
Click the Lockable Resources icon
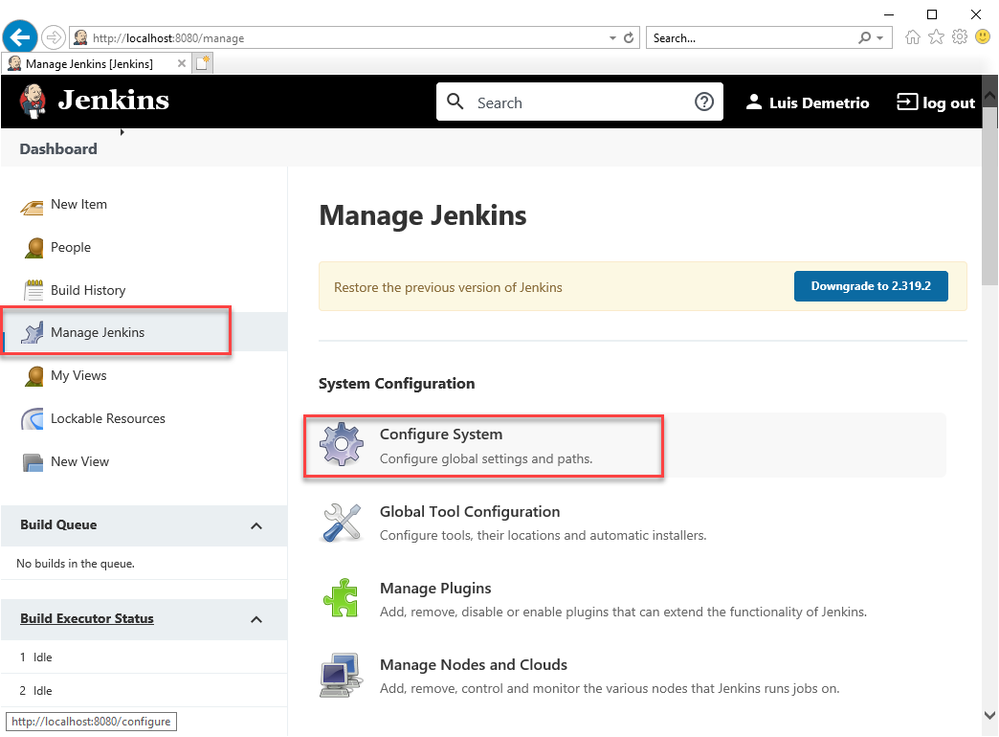coord(32,419)
